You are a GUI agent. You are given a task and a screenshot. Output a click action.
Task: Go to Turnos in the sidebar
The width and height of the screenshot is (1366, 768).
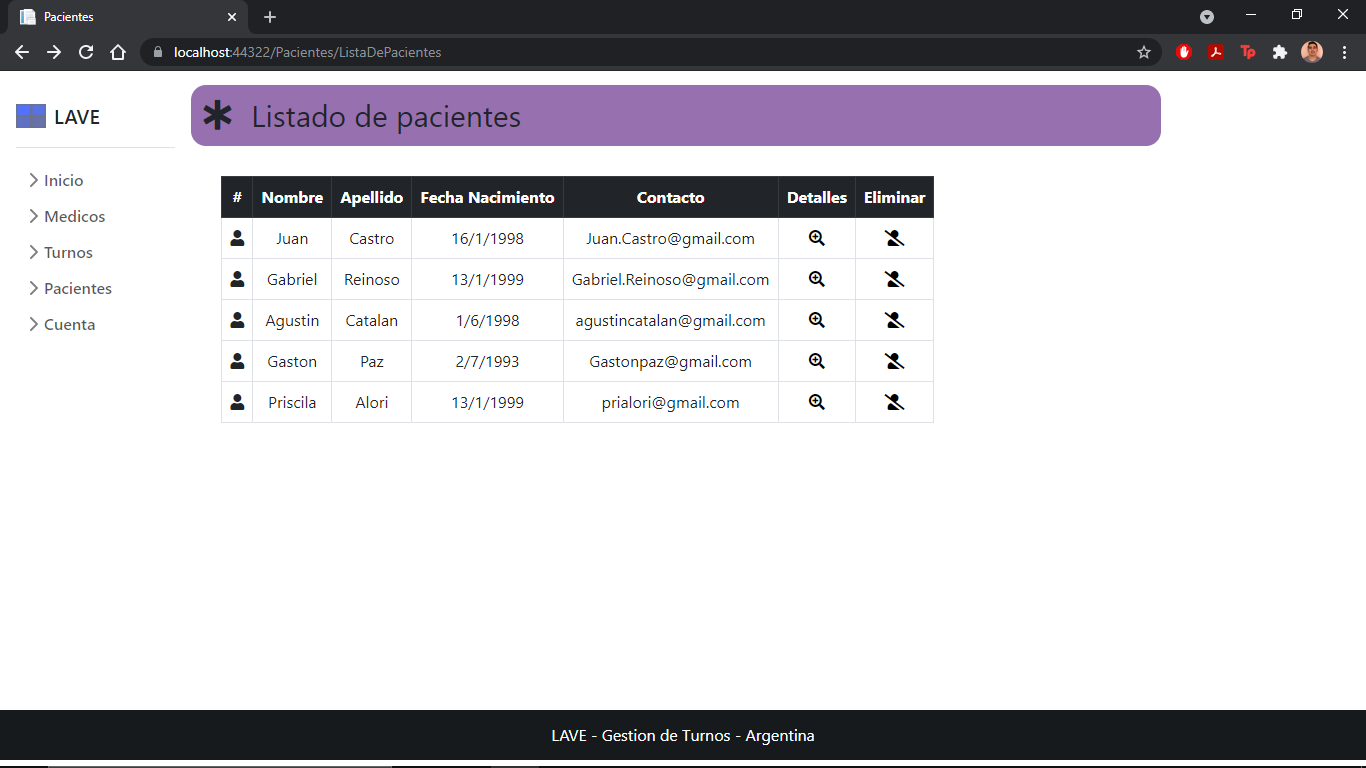click(x=68, y=252)
